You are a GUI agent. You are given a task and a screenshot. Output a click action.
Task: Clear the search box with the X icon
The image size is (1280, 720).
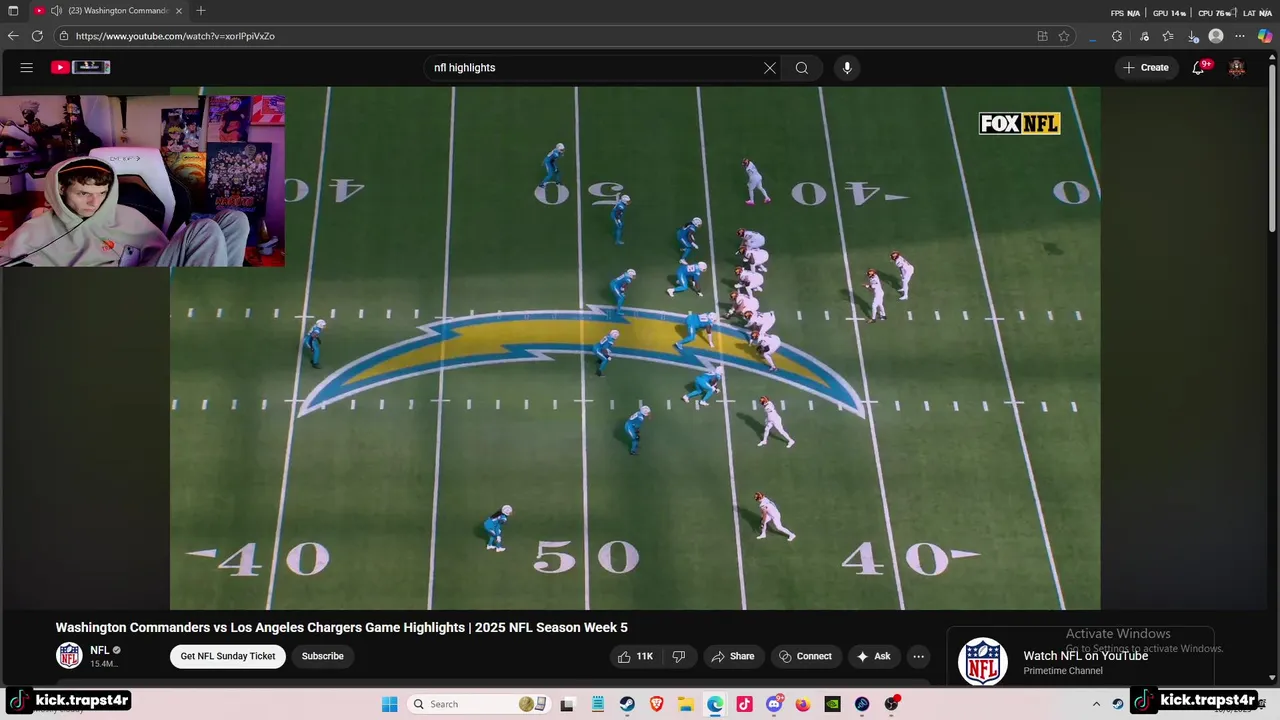[x=770, y=68]
